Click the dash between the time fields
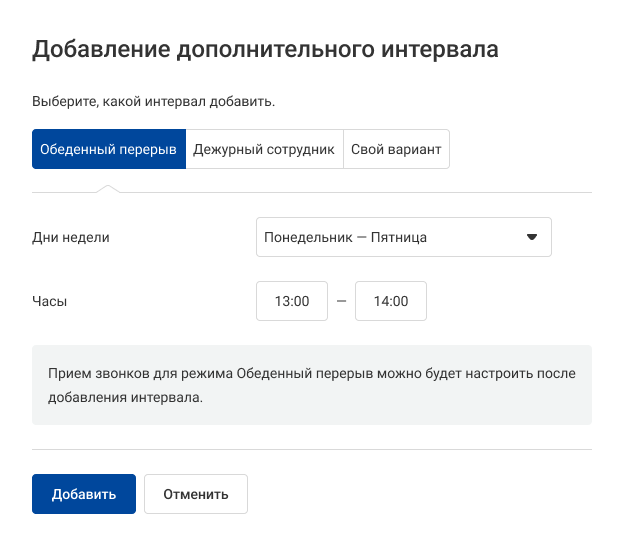 click(341, 301)
